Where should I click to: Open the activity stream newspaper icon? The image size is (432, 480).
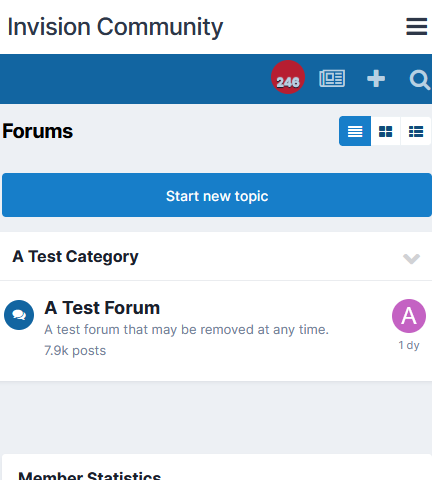(332, 79)
